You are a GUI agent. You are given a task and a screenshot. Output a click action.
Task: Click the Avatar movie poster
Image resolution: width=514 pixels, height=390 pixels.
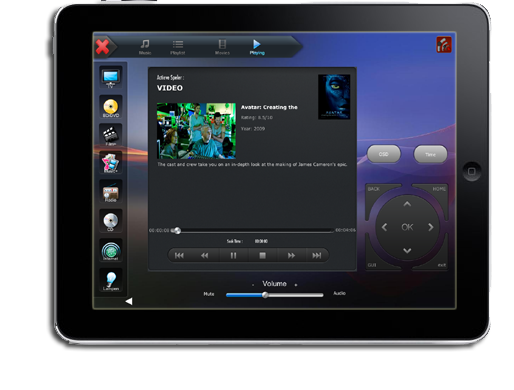point(334,97)
